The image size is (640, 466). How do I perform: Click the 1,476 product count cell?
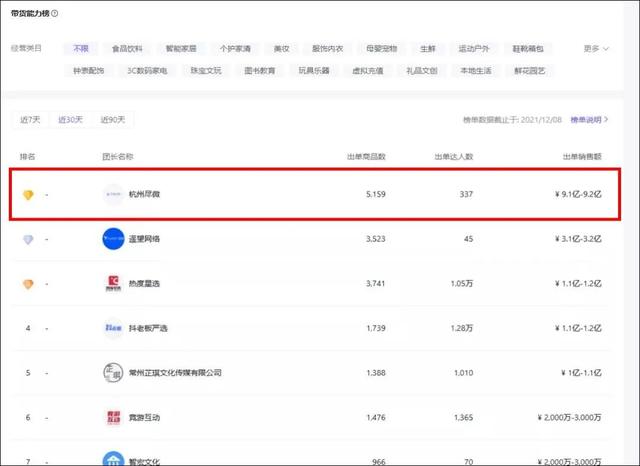(x=376, y=417)
